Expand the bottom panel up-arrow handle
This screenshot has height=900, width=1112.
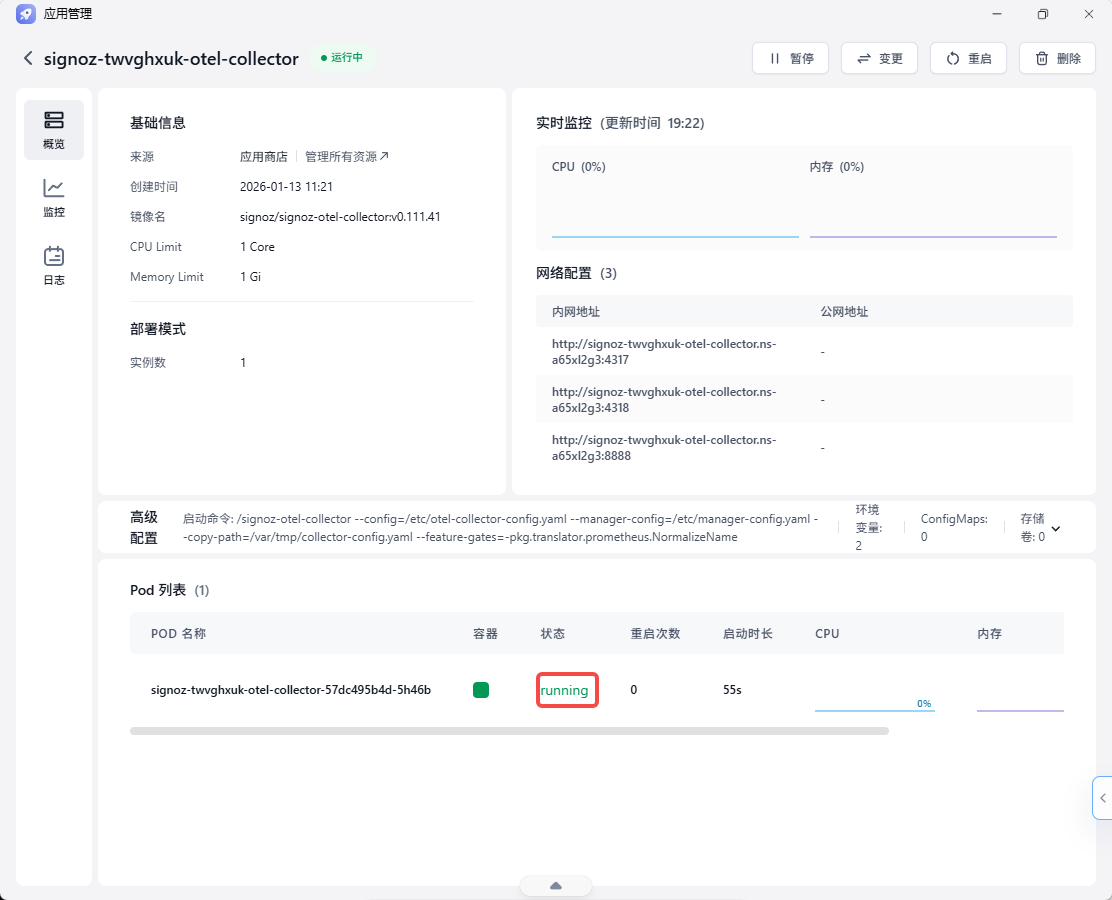tap(556, 886)
